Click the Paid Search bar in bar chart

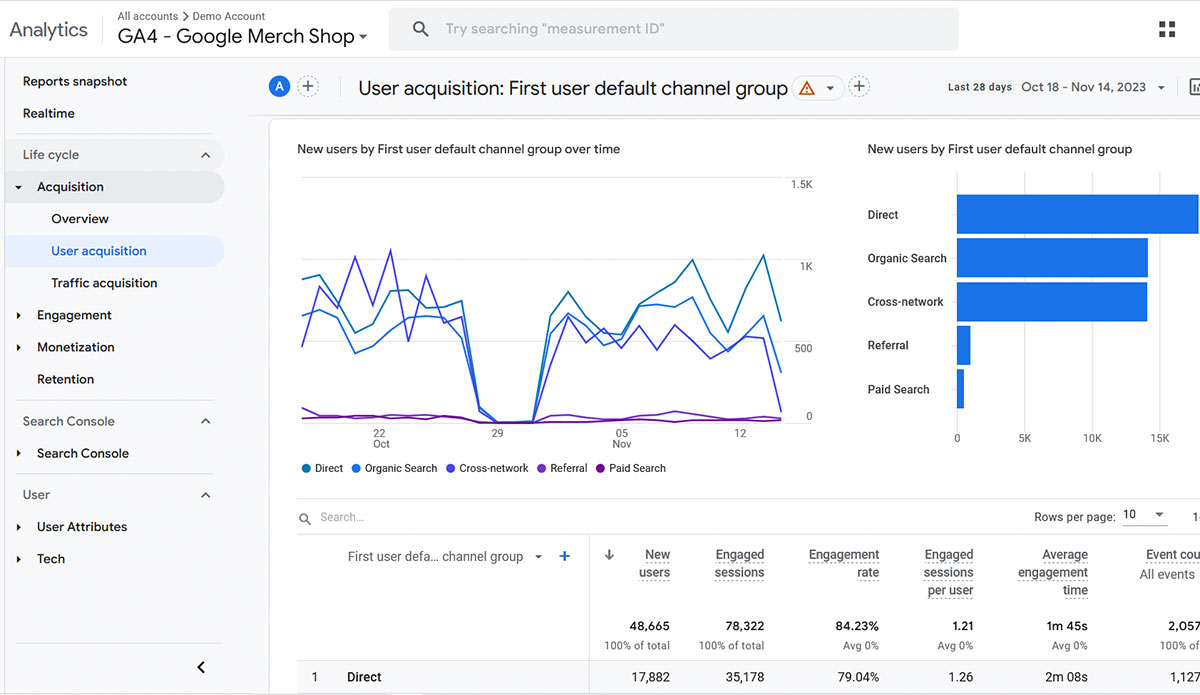click(960, 389)
